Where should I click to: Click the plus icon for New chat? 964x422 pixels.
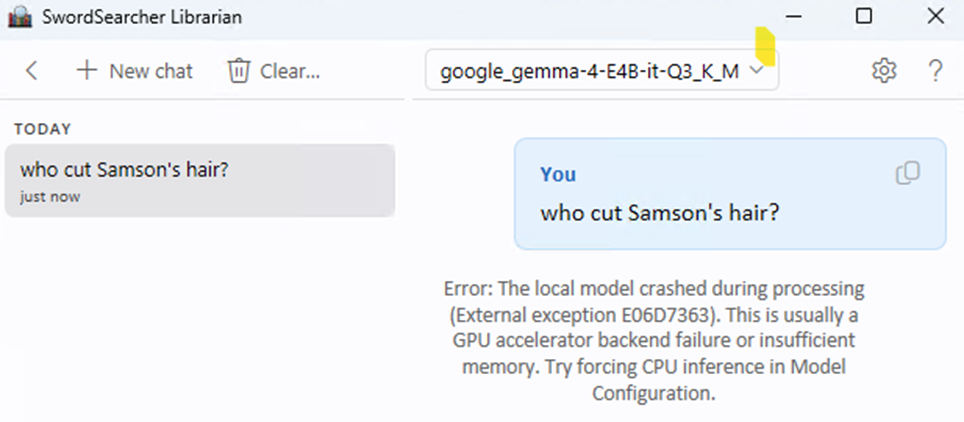point(87,71)
